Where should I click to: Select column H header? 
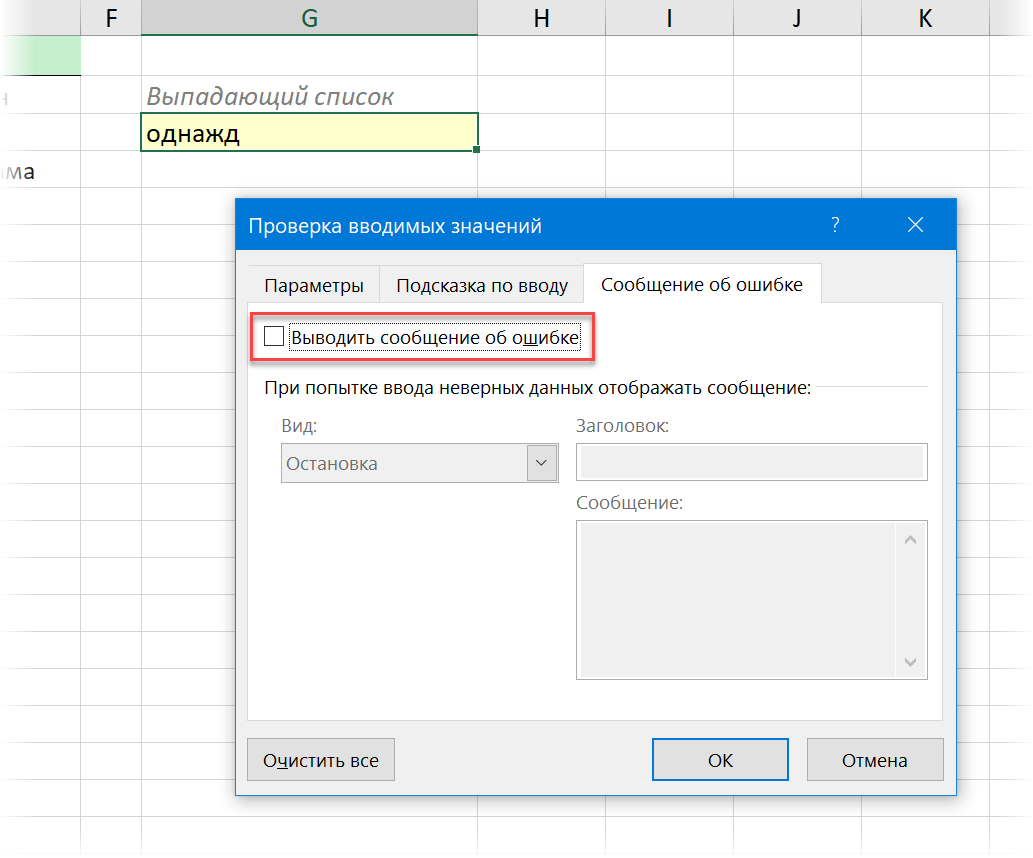pos(541,17)
